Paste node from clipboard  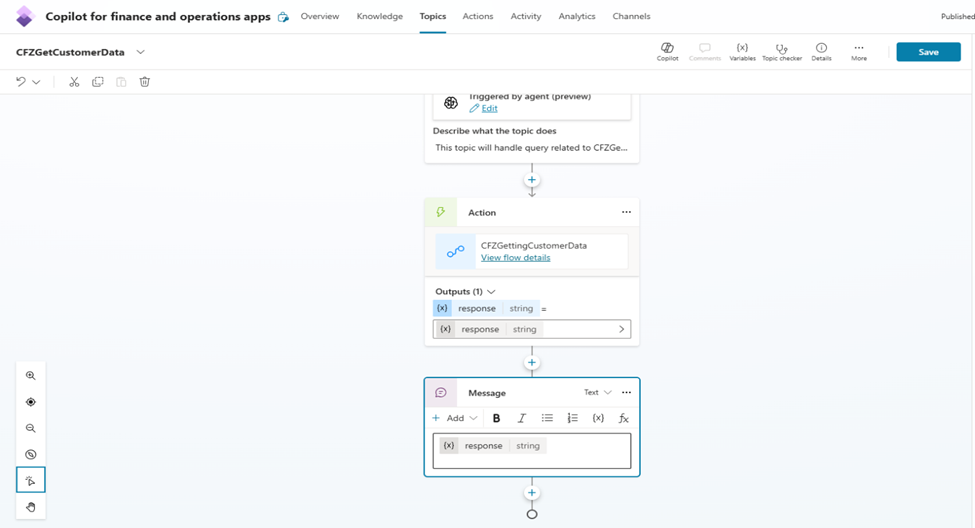tap(121, 81)
